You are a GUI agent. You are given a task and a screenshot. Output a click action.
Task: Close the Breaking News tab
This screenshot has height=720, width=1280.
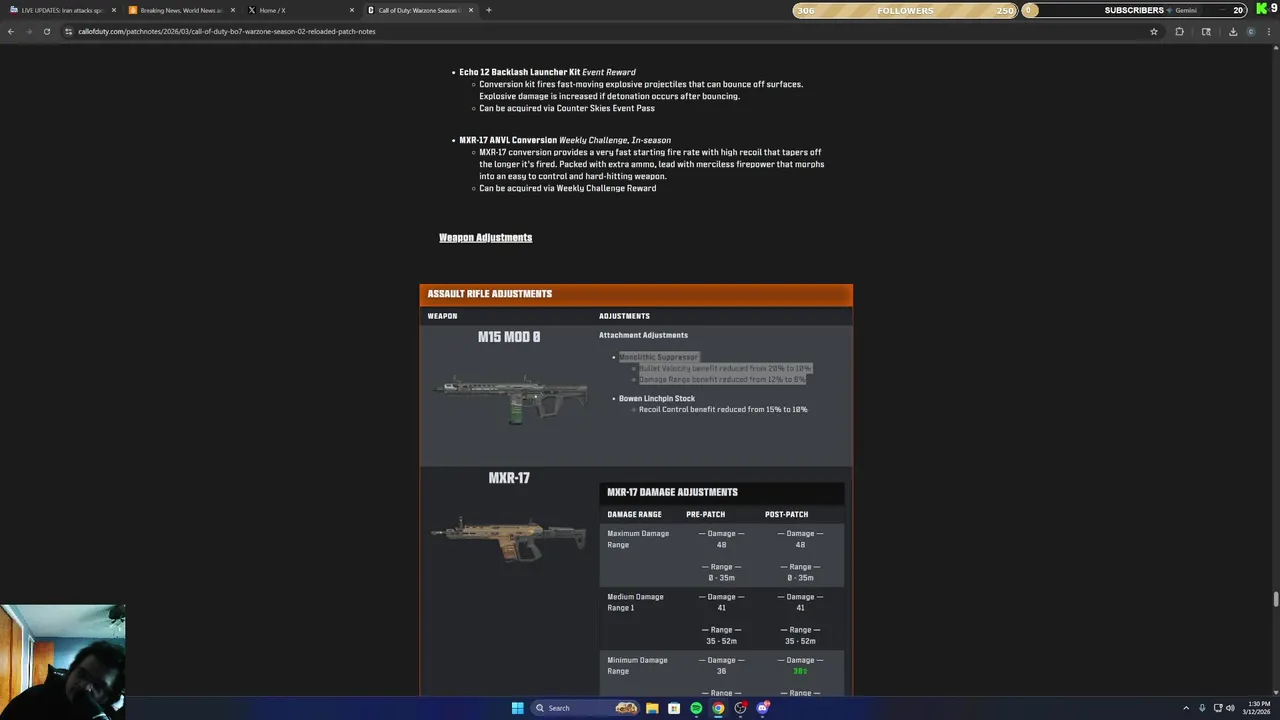(233, 10)
